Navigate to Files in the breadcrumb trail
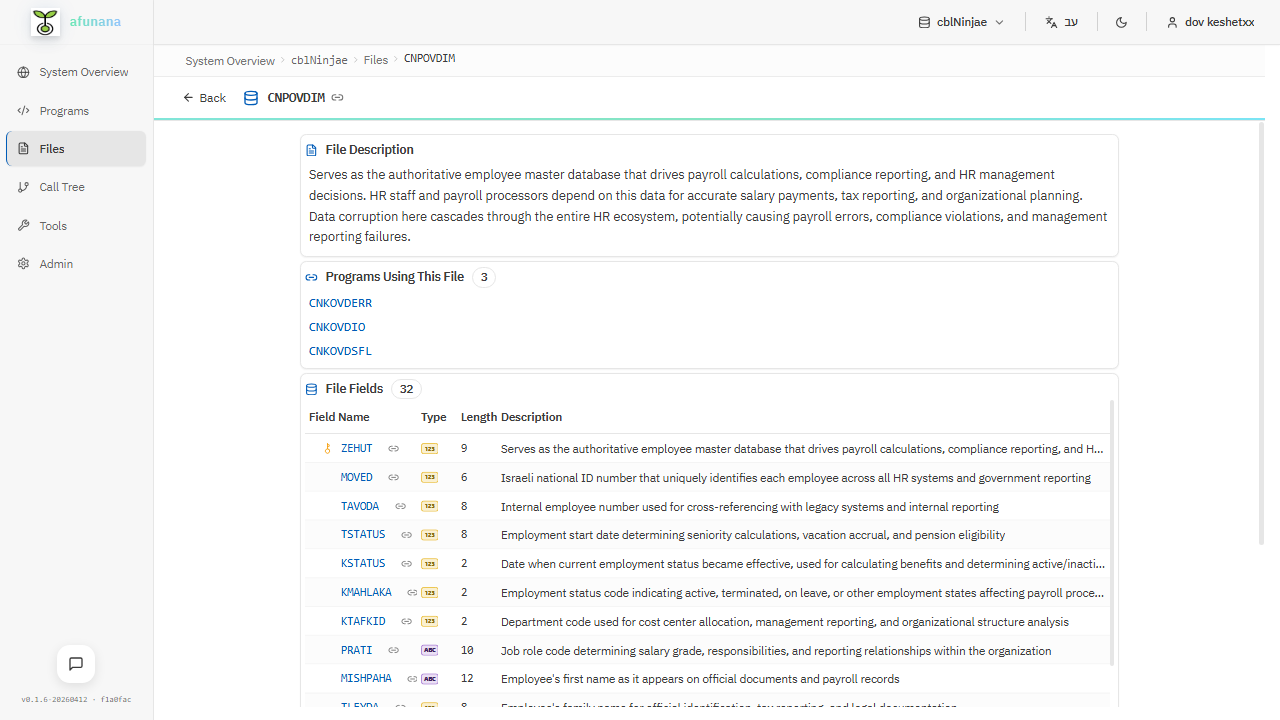Viewport: 1280px width, 720px height. (x=375, y=60)
